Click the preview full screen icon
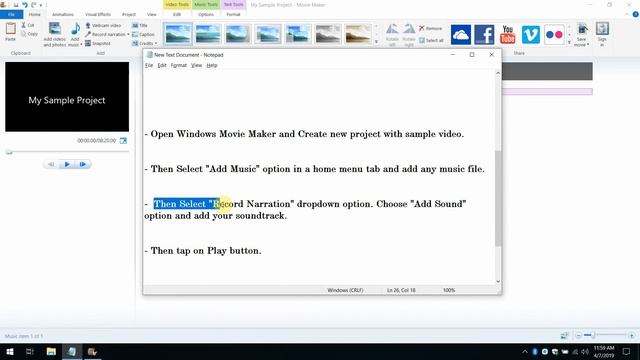 coord(123,141)
